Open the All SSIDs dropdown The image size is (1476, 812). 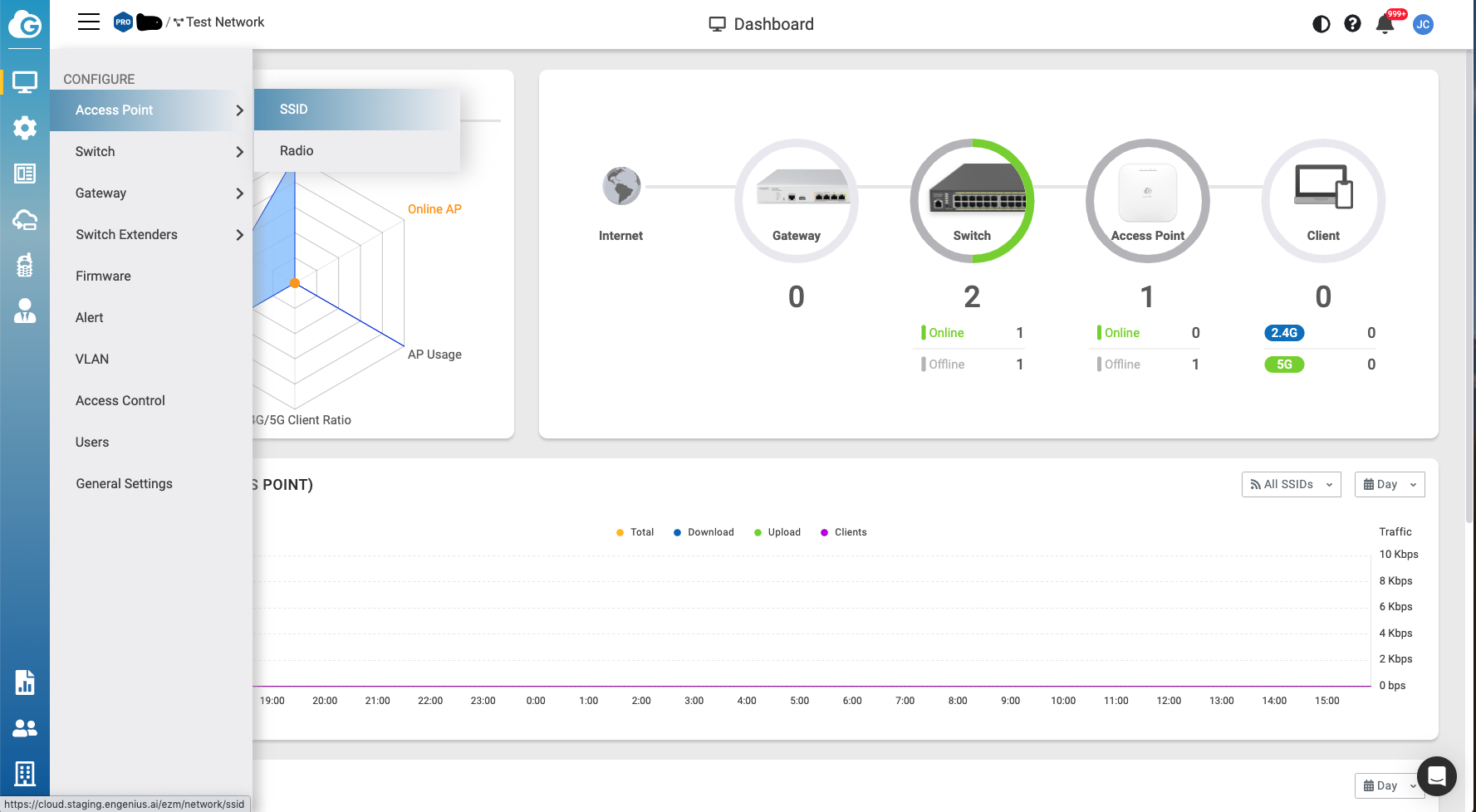(1291, 485)
